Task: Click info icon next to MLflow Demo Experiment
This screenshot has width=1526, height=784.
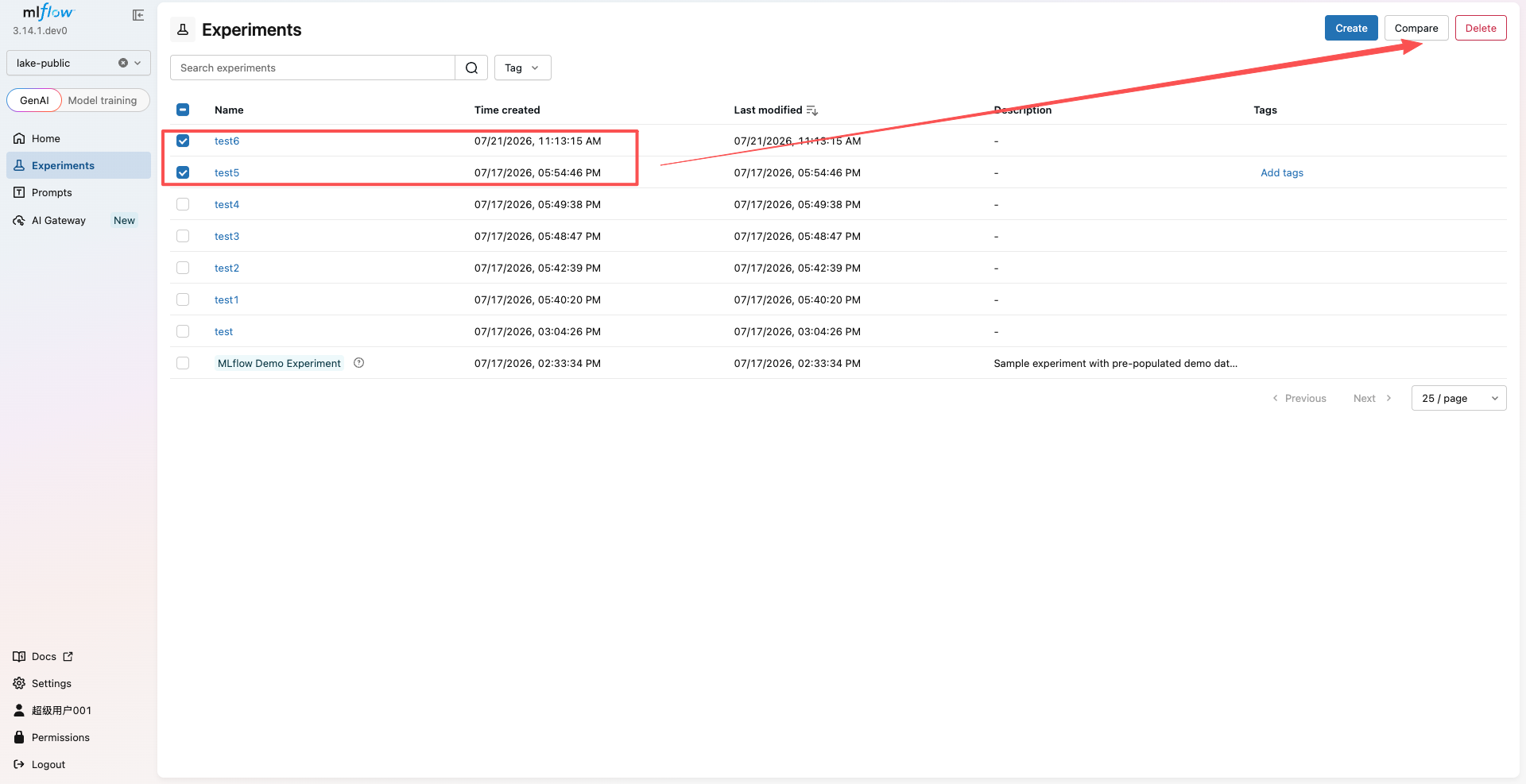Action: coord(358,363)
